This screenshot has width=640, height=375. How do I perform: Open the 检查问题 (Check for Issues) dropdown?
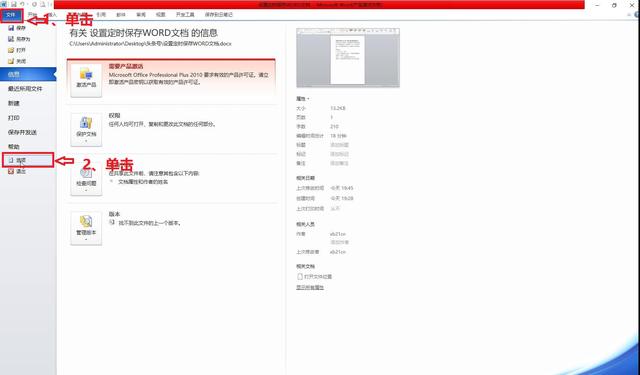click(86, 180)
